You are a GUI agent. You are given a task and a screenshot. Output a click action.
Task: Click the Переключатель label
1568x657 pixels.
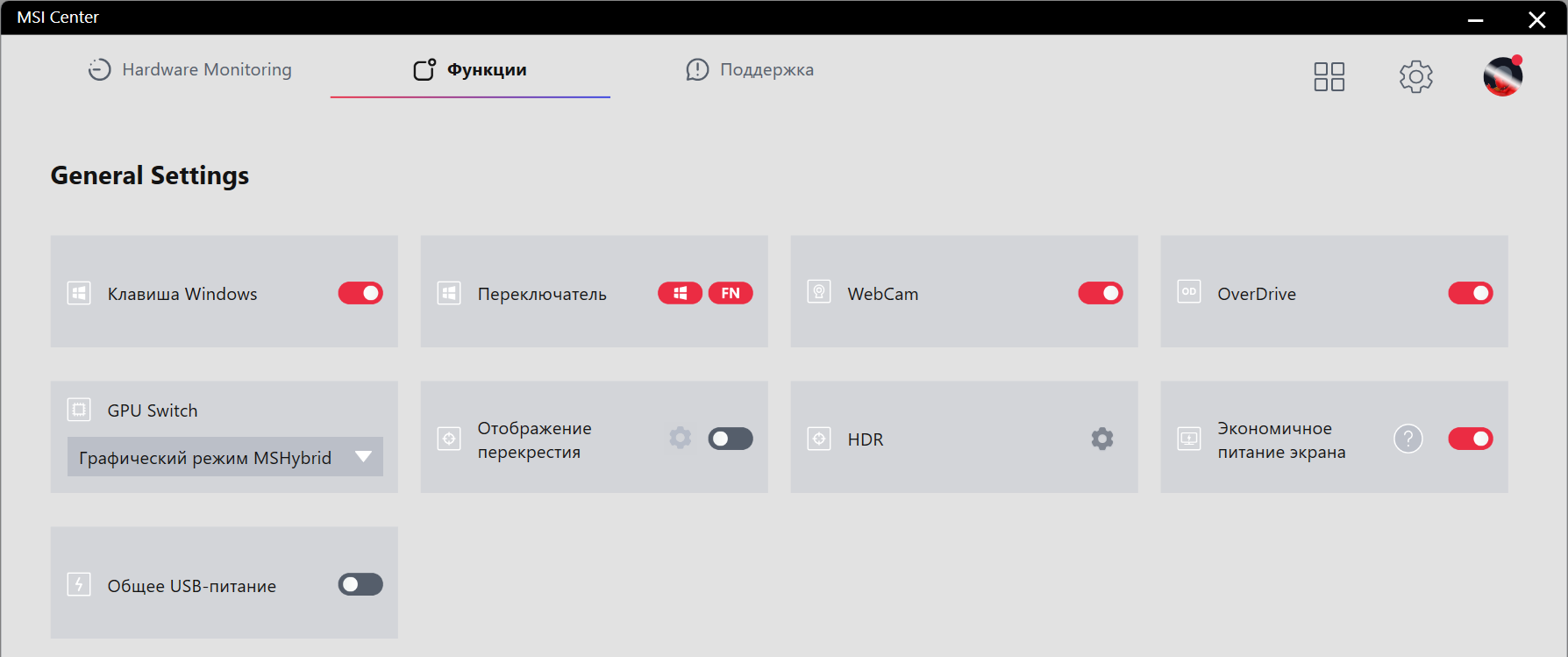pyautogui.click(x=542, y=294)
